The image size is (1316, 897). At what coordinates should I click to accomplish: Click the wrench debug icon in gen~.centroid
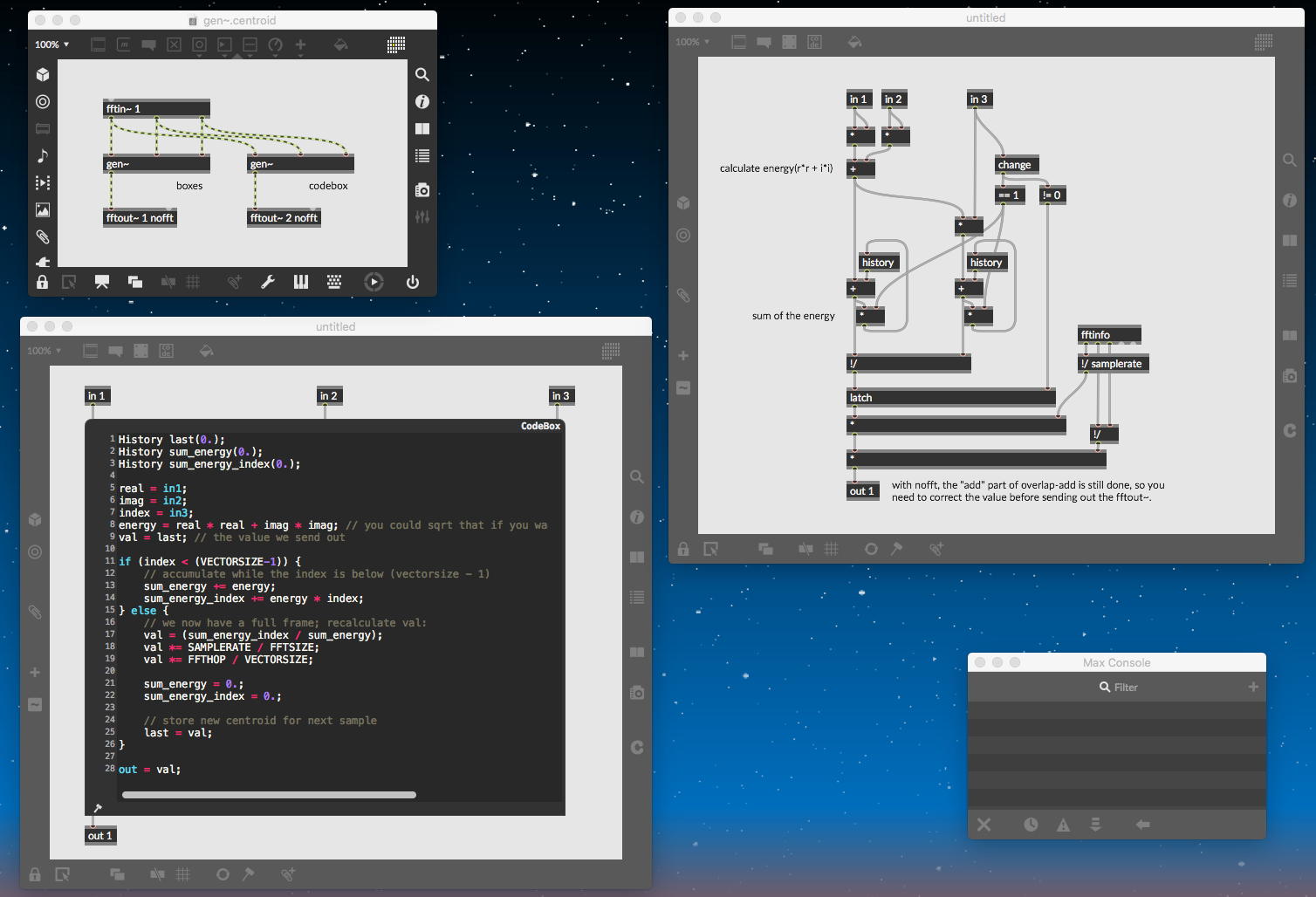(x=268, y=282)
